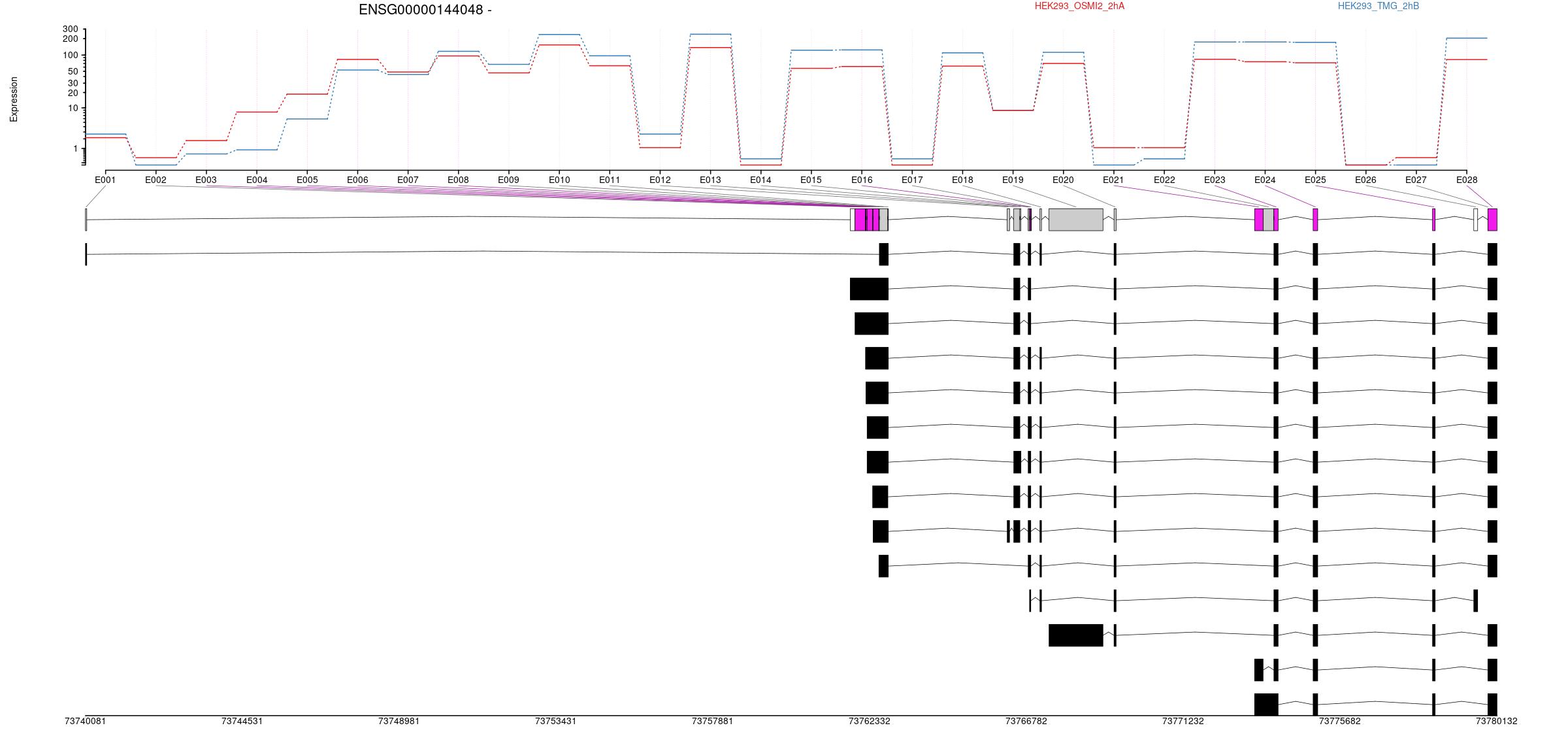
Task: Click the y-axis tick value 20
Action: 73,93
